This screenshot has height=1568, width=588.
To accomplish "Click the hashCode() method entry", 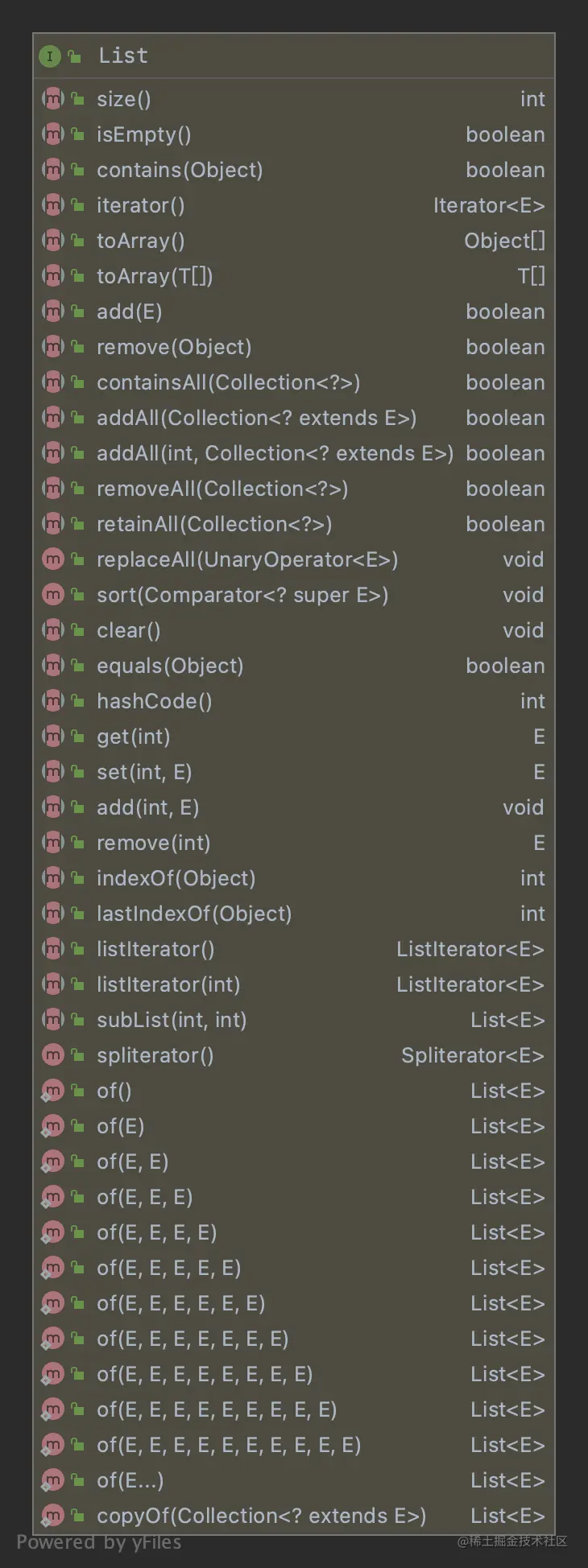I will (155, 701).
